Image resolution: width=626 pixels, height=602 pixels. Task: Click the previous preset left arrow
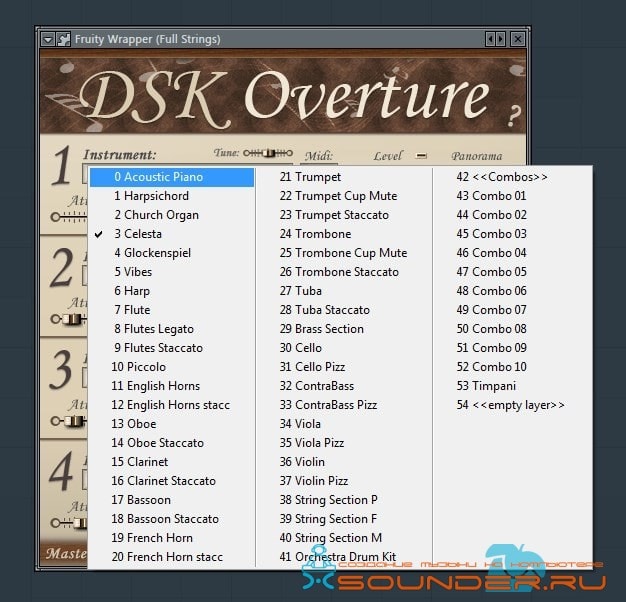click(491, 39)
